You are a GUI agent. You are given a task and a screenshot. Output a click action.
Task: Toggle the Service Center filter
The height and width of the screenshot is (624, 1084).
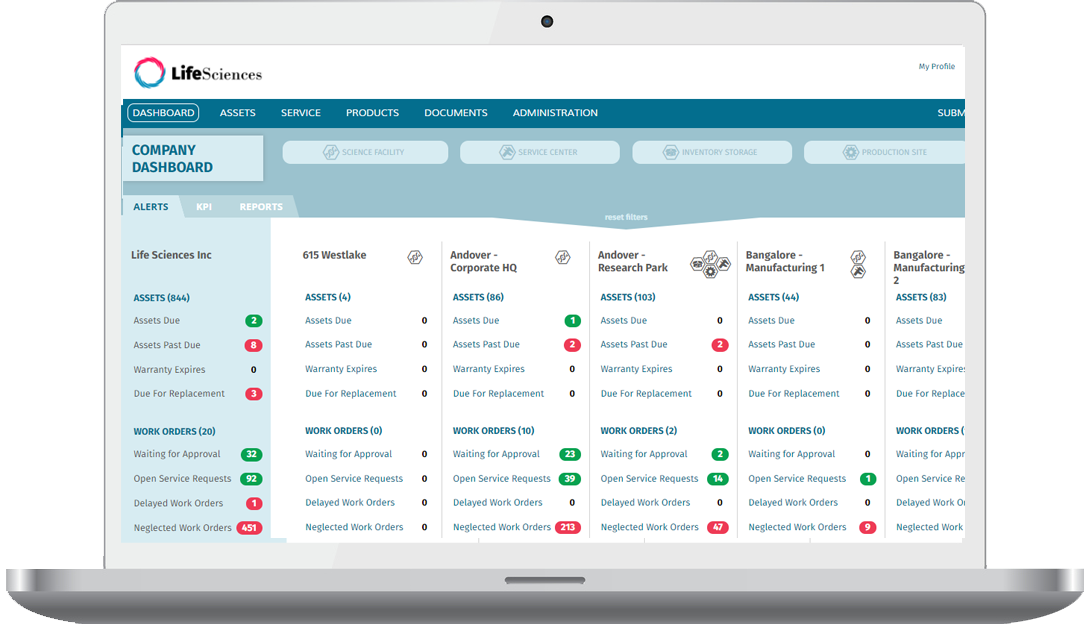pos(503,151)
